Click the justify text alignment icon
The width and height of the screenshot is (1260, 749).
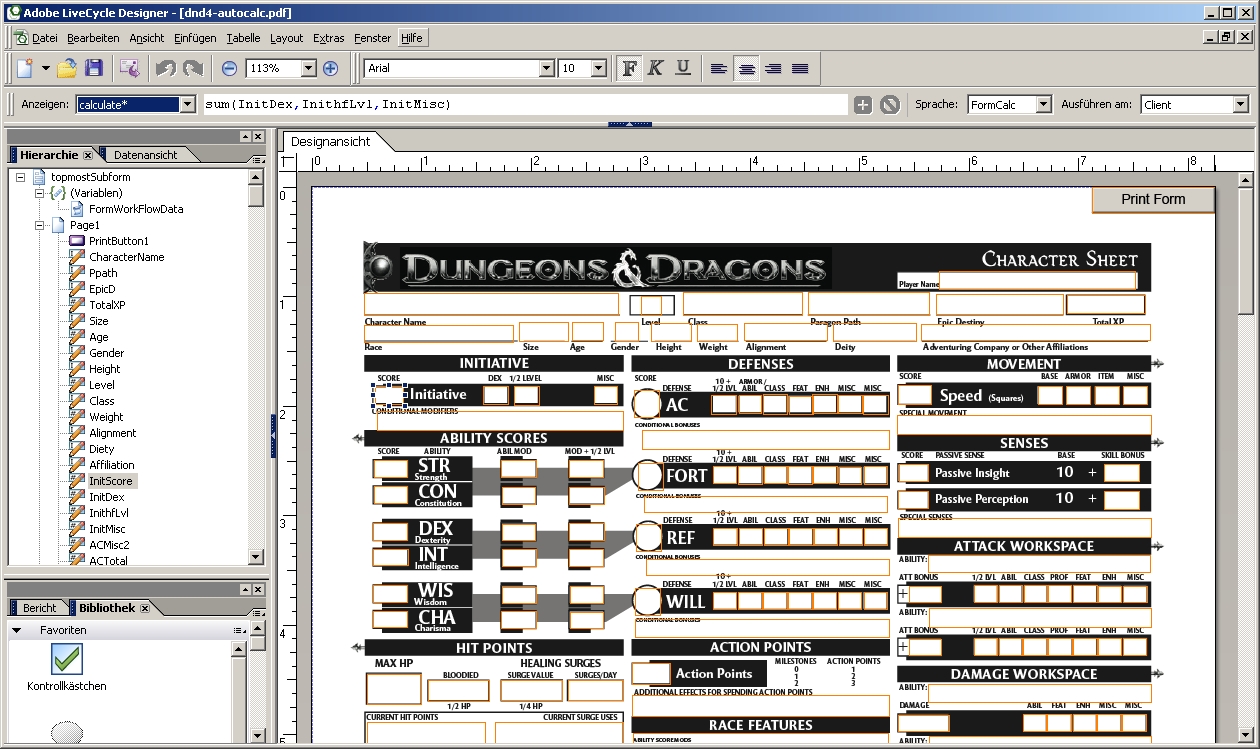(x=800, y=69)
